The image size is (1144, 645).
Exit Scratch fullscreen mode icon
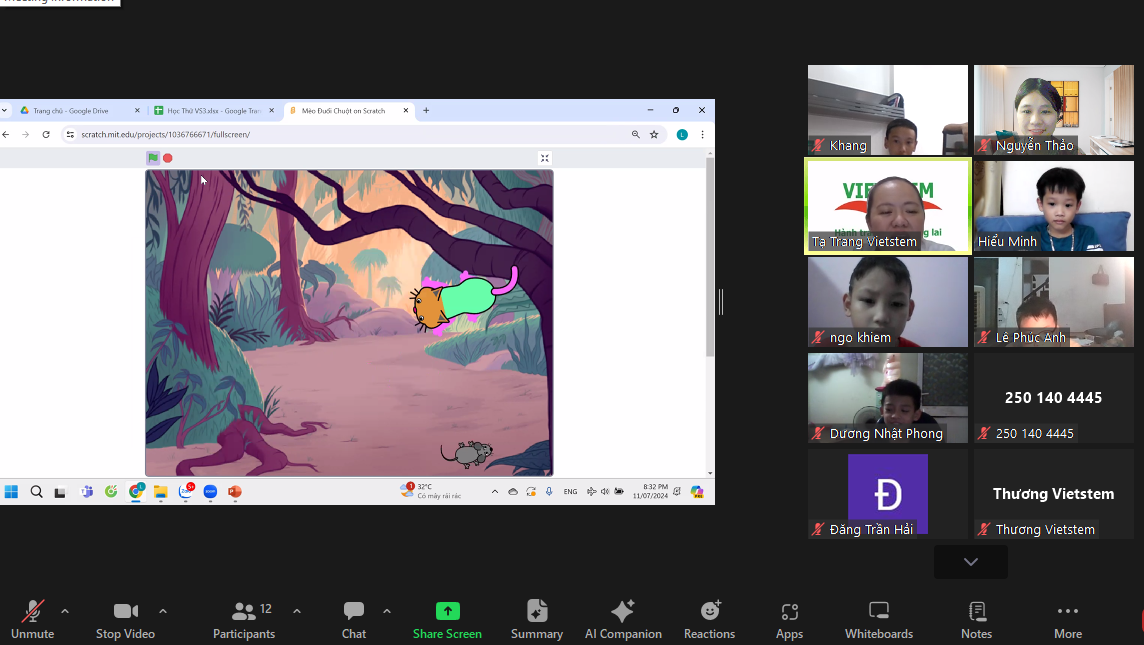click(544, 158)
